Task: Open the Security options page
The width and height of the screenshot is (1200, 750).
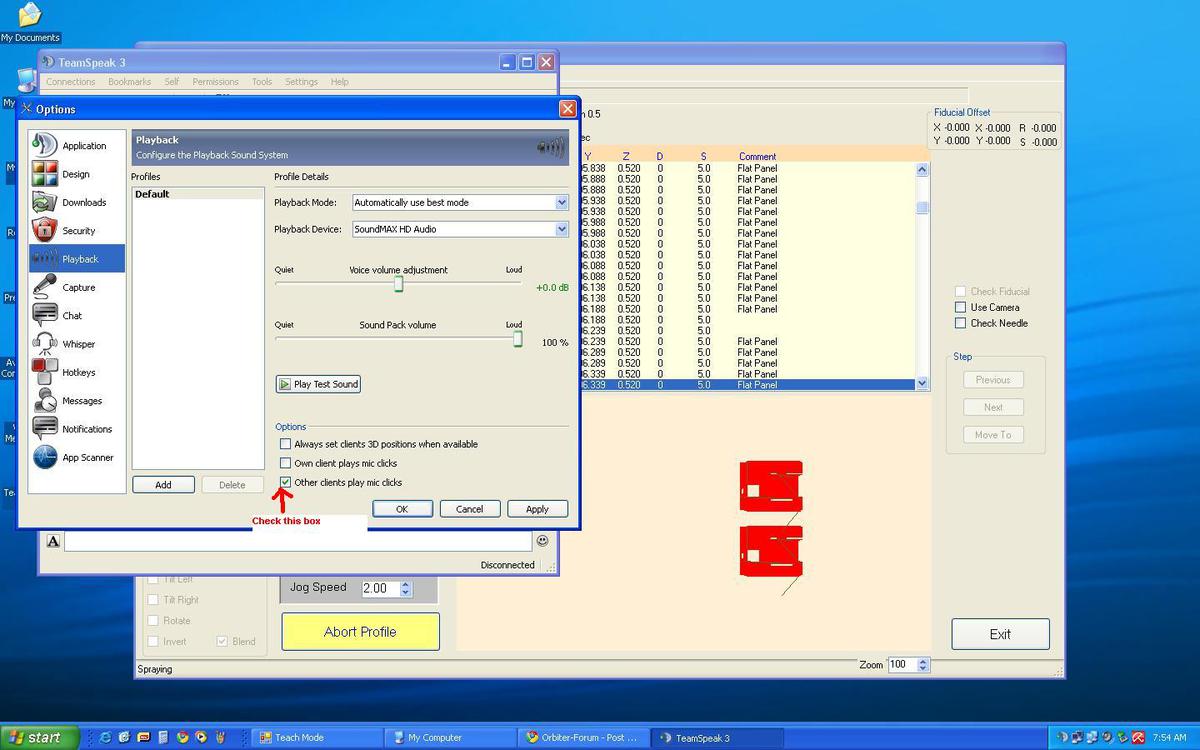Action: point(77,230)
